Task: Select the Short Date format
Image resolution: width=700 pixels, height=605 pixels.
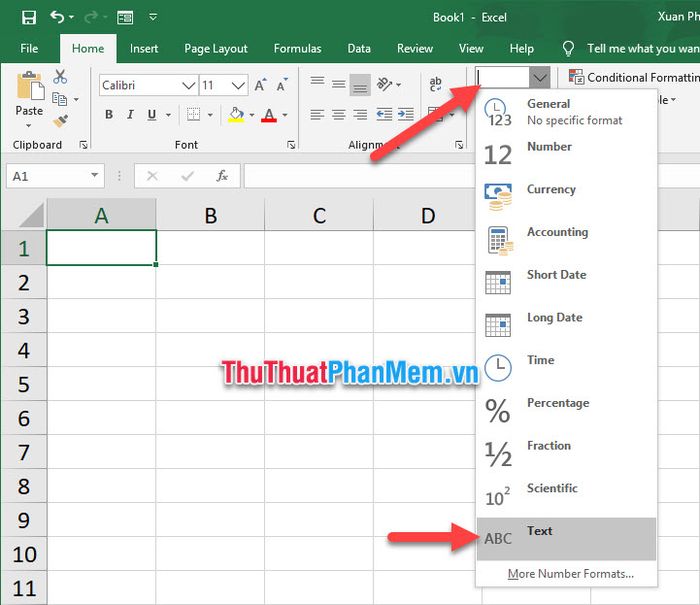Action: (566, 283)
